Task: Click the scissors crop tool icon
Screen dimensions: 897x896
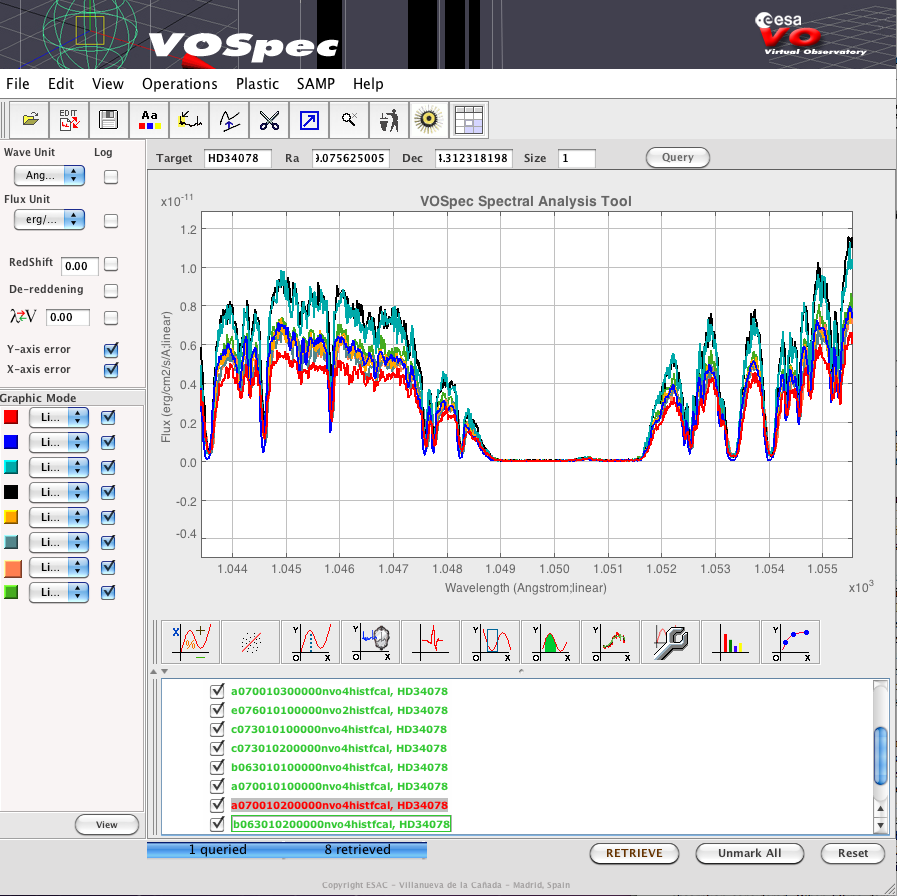Action: coord(269,120)
